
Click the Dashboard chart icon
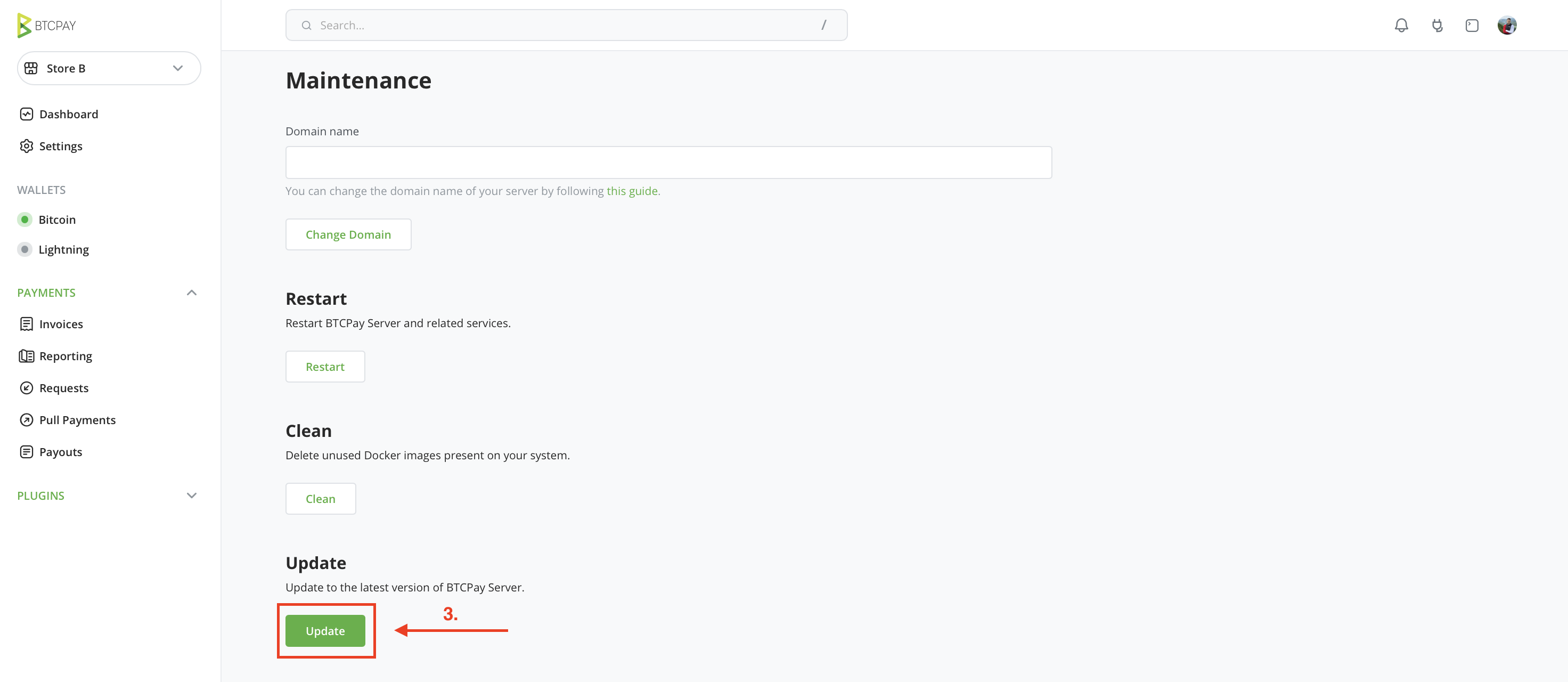click(x=26, y=114)
